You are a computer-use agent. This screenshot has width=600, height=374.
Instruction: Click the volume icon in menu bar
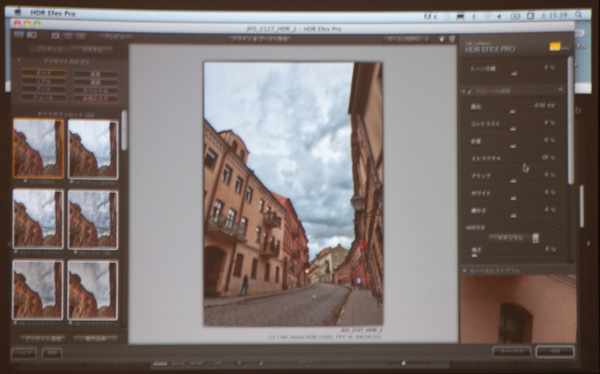tap(499, 16)
